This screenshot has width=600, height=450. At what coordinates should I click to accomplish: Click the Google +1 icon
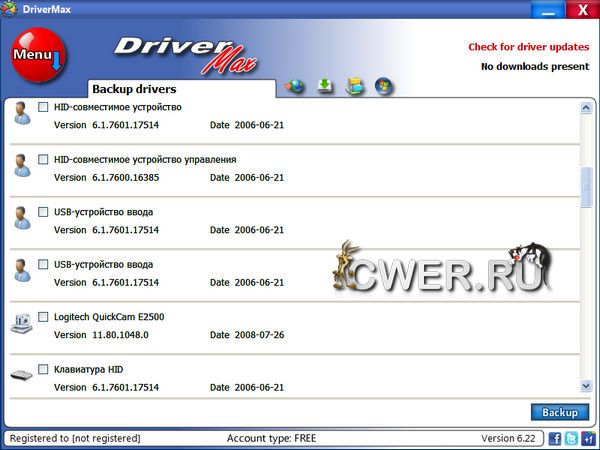pyautogui.click(x=588, y=438)
